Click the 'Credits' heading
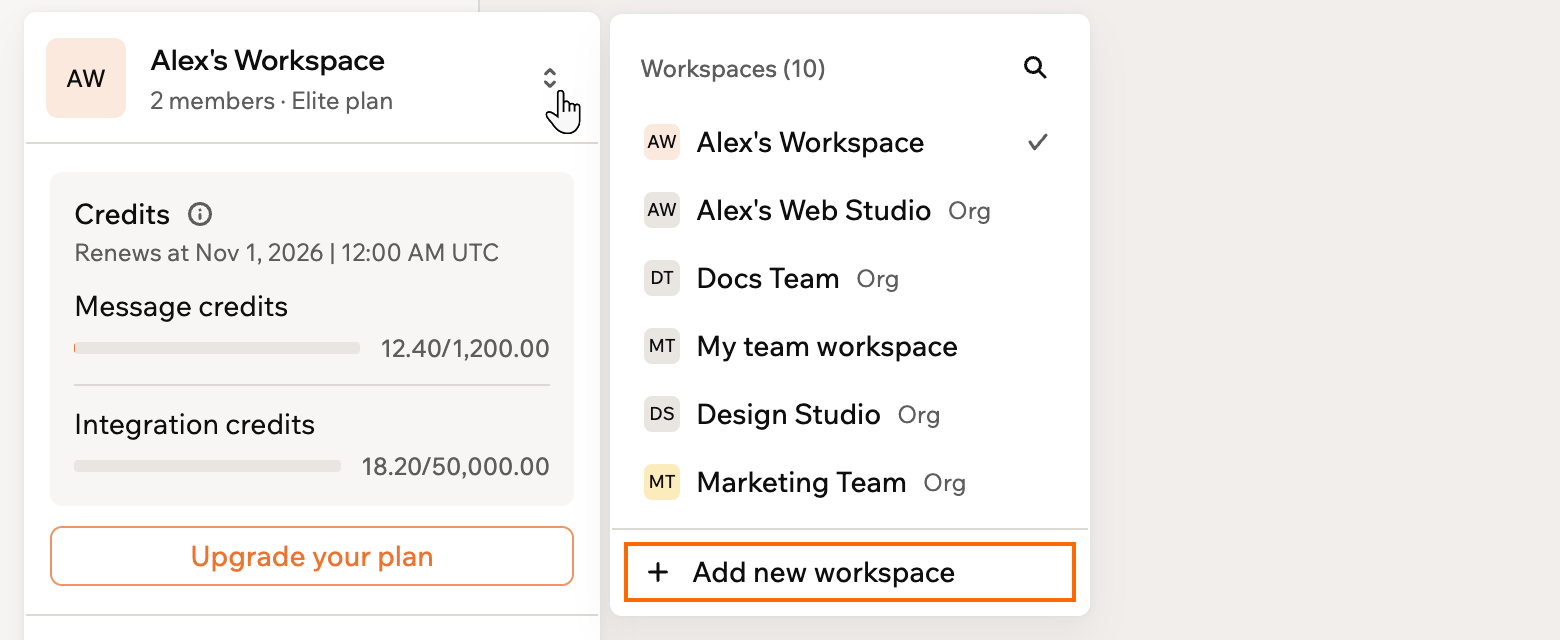The height and width of the screenshot is (640, 1560). coord(122,214)
